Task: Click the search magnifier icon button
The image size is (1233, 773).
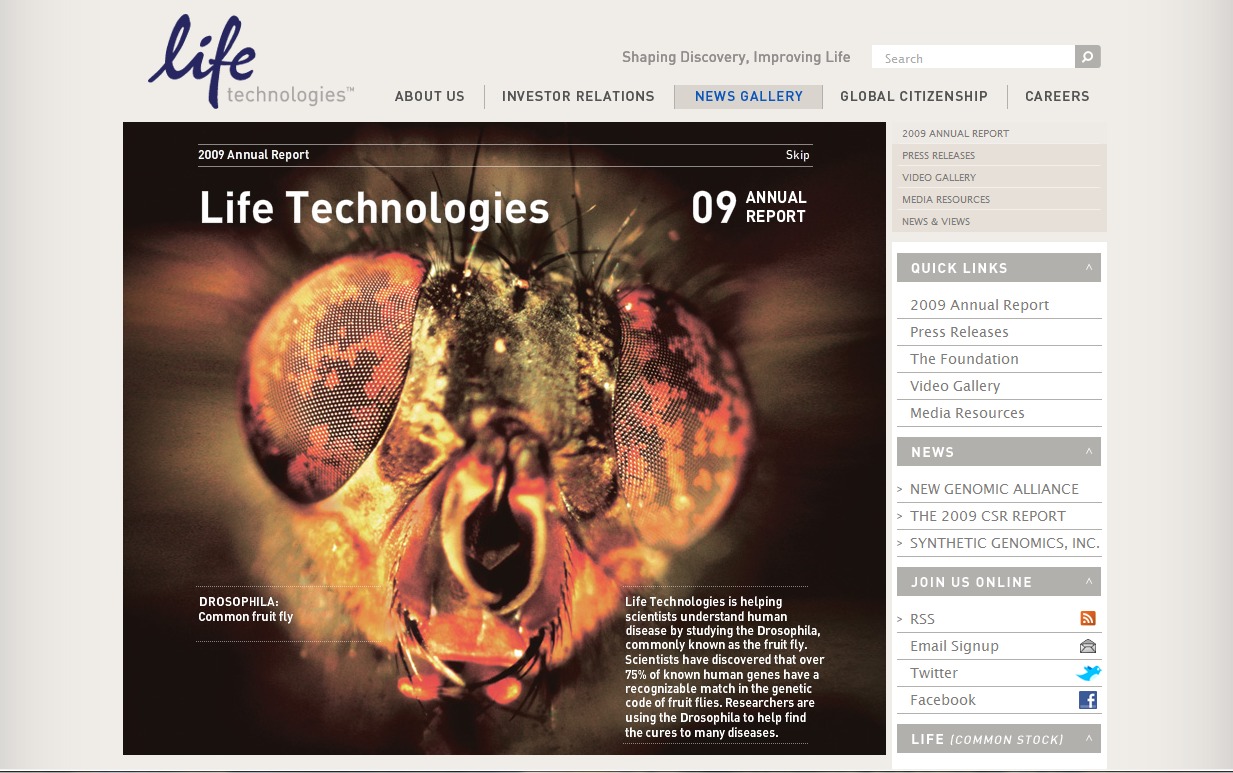Action: tap(1087, 57)
